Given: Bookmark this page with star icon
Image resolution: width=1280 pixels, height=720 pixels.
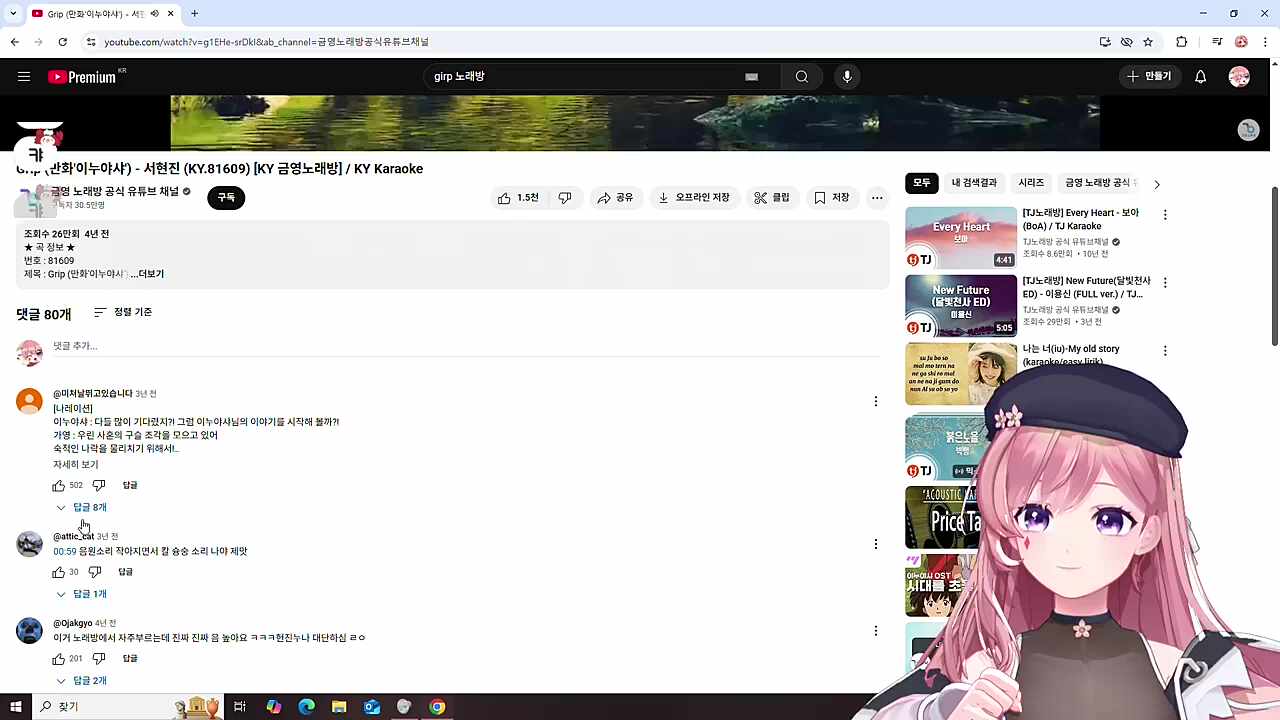Looking at the screenshot, I should [1148, 42].
